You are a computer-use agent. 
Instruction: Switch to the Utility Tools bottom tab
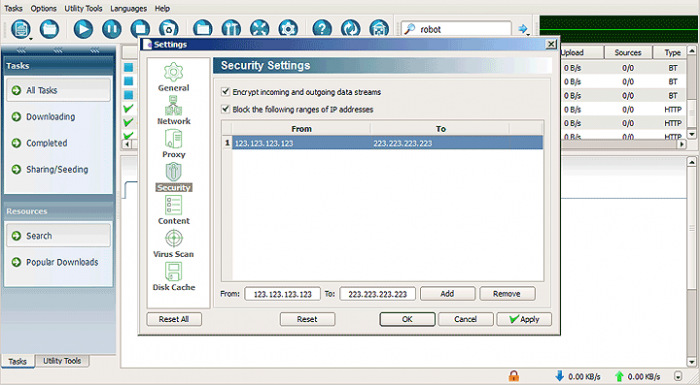point(62,361)
